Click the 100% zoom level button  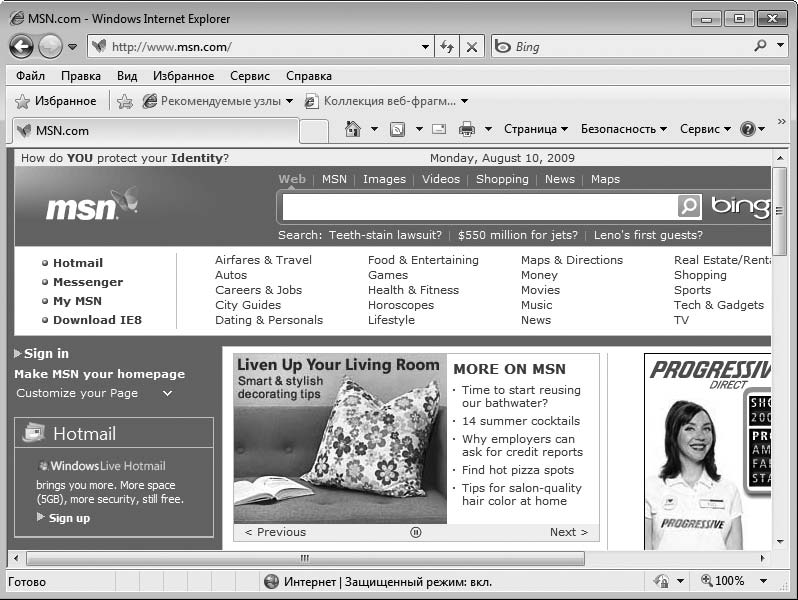pos(722,581)
